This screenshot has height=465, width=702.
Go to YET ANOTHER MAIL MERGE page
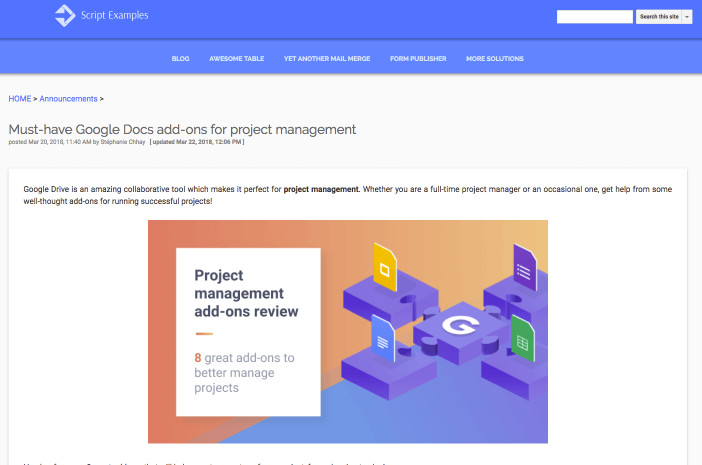click(x=327, y=59)
